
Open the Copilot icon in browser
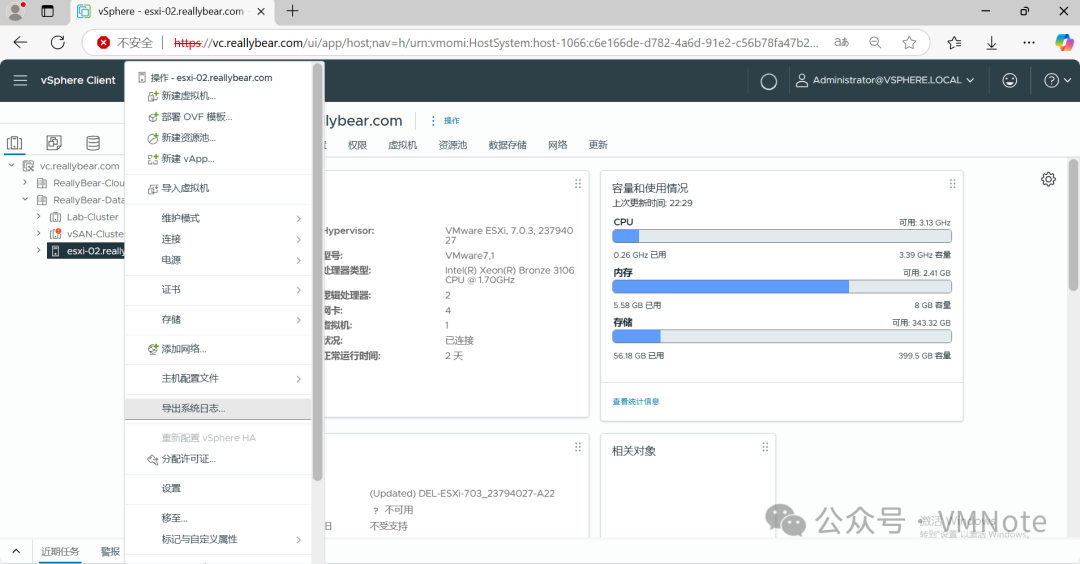(1064, 43)
